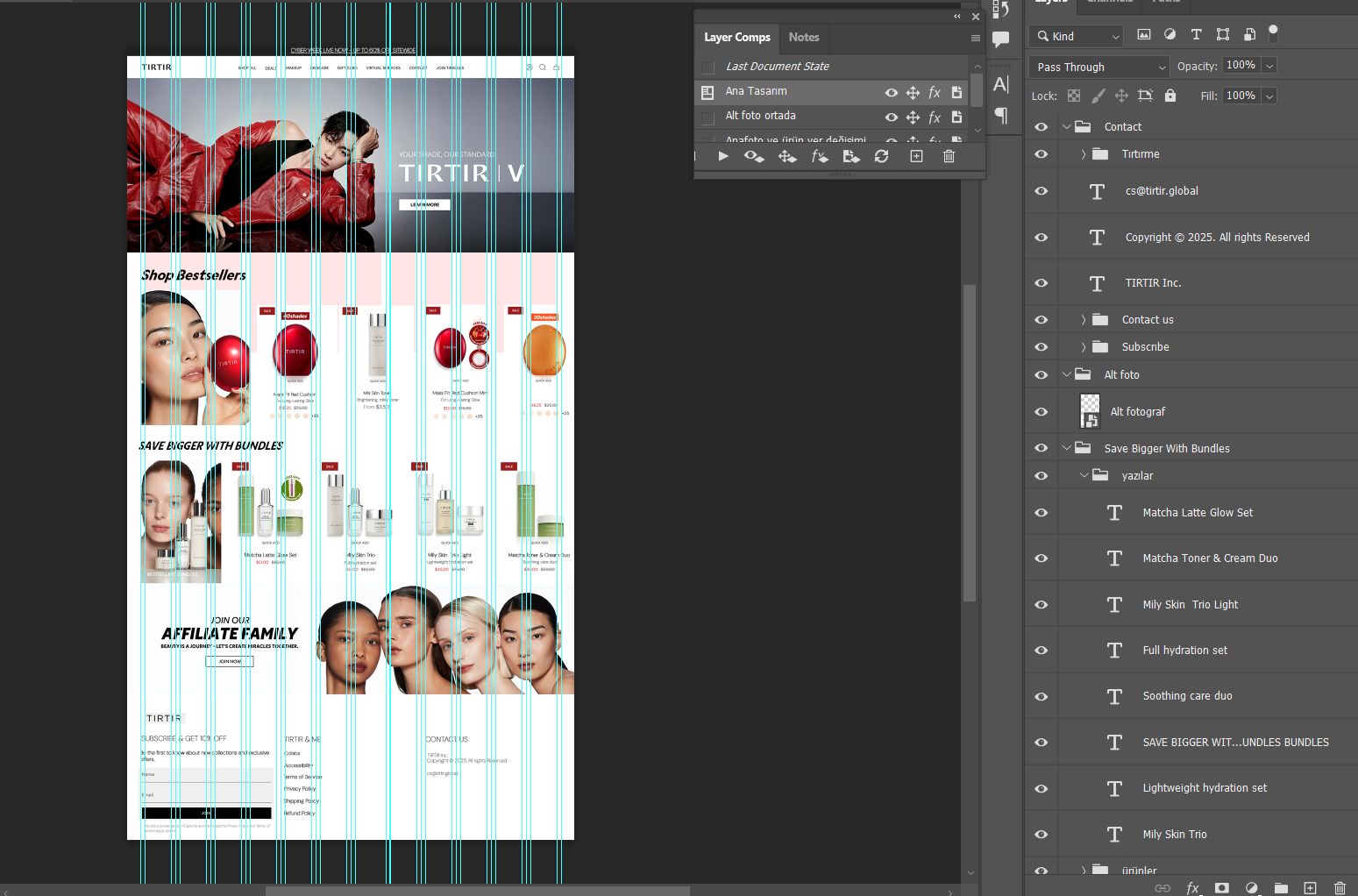Apply next layer comp with play arrow
This screenshot has height=896, width=1358.
[723, 156]
